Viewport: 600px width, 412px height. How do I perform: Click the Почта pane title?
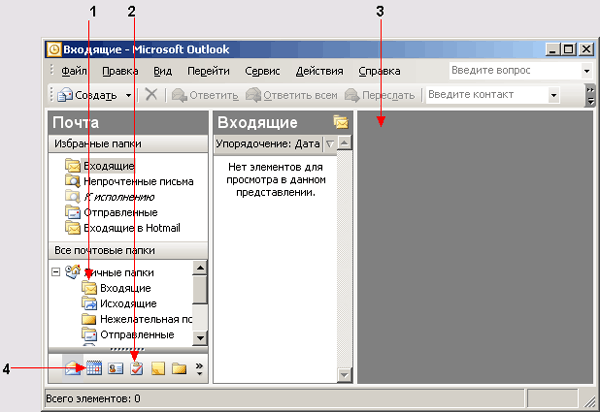coord(76,122)
